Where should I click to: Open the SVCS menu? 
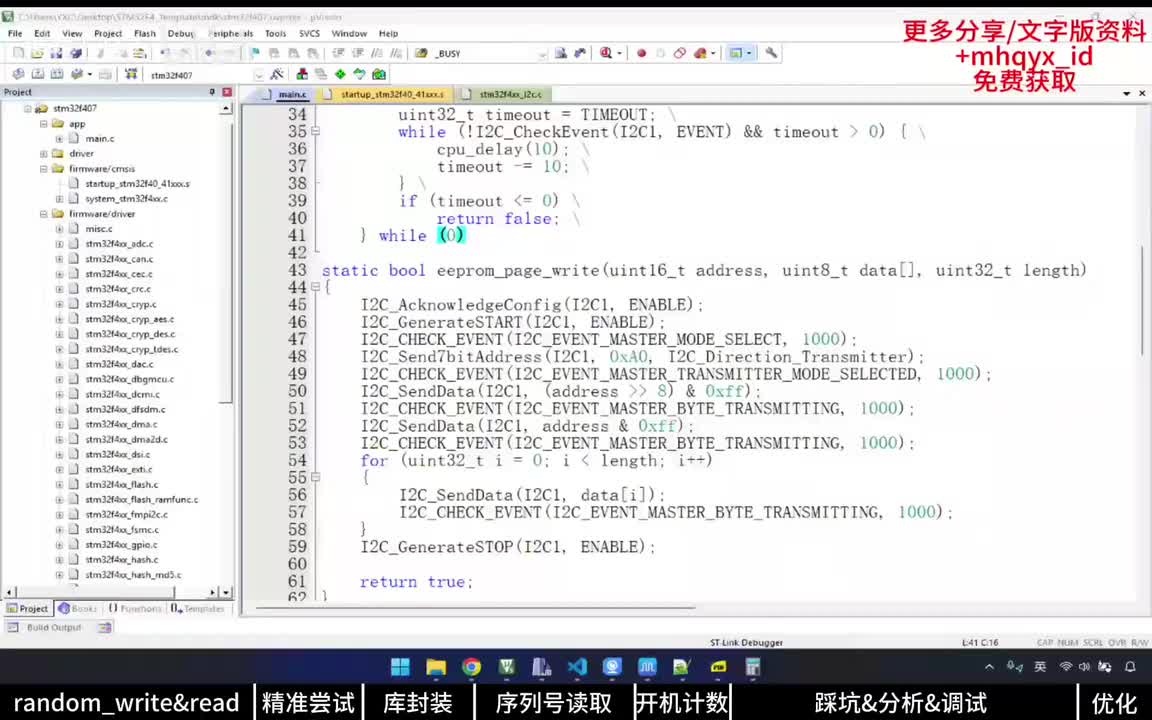pos(309,33)
